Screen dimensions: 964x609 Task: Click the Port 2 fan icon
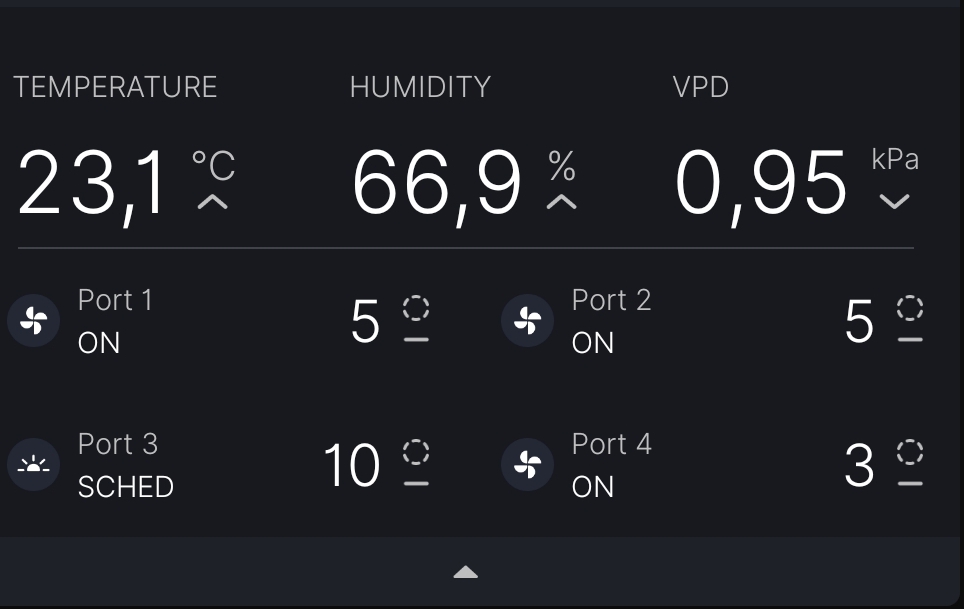(x=527, y=321)
